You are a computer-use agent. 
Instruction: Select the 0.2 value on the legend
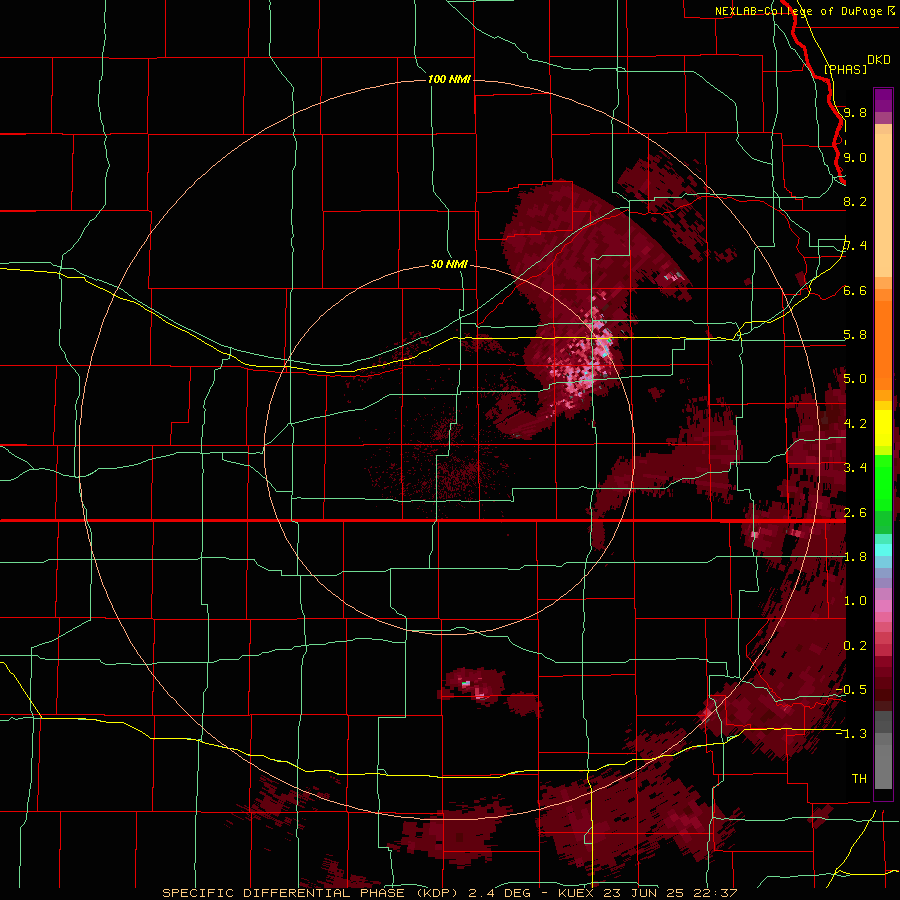click(855, 646)
